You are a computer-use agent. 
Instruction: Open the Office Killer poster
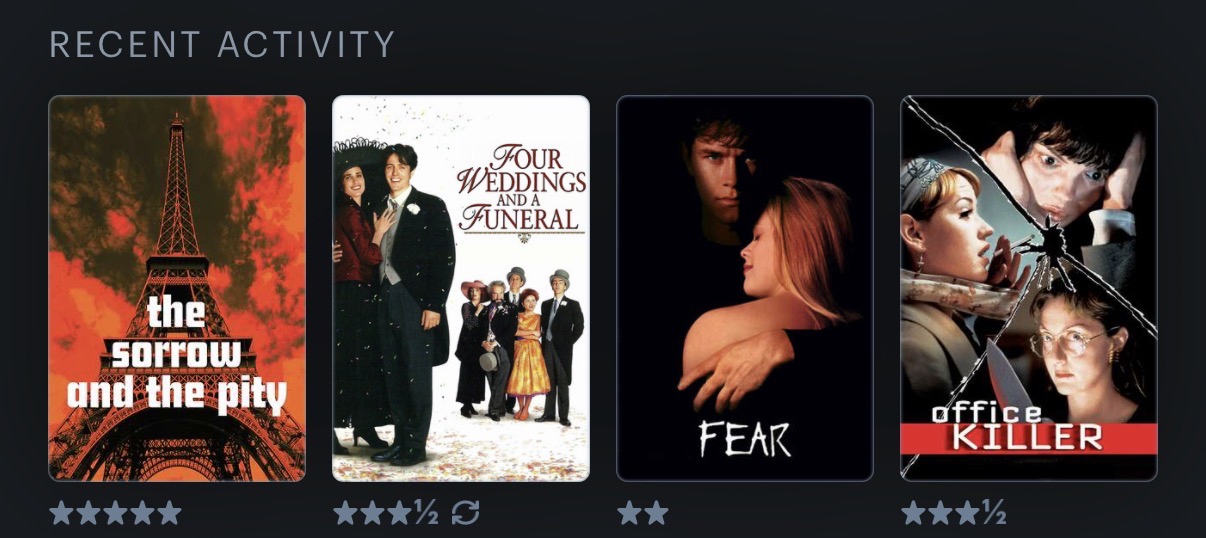(x=1029, y=288)
